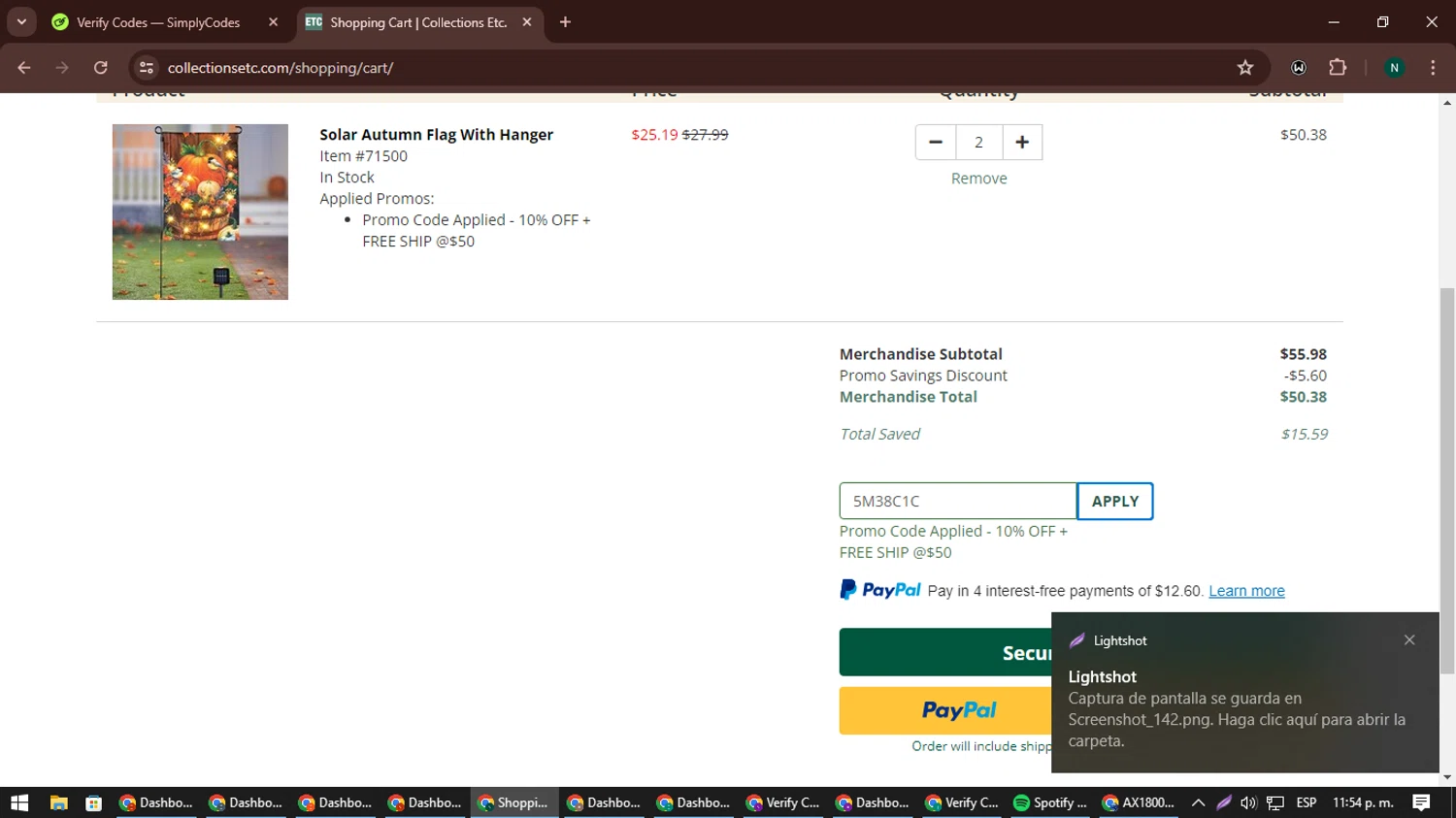Viewport: 1456px width, 818px height.
Task: Open the W extension icon in toolbar
Action: (1299, 67)
